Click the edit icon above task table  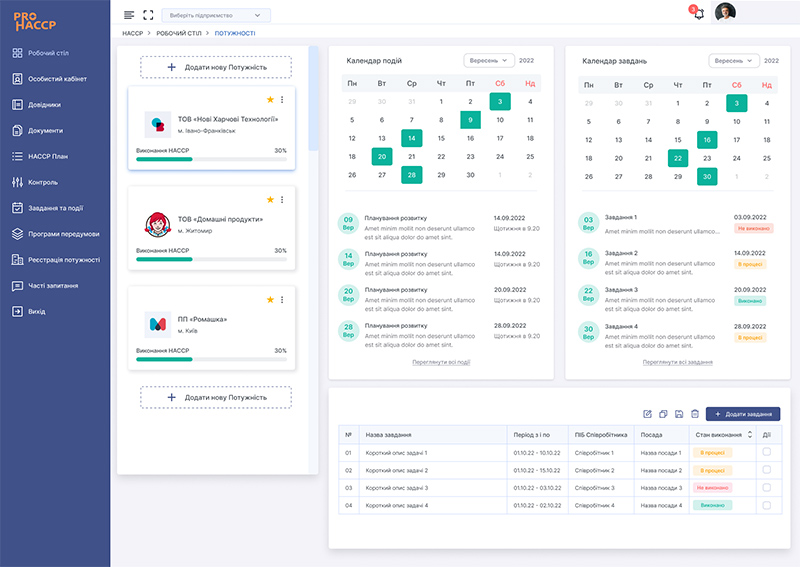647,414
